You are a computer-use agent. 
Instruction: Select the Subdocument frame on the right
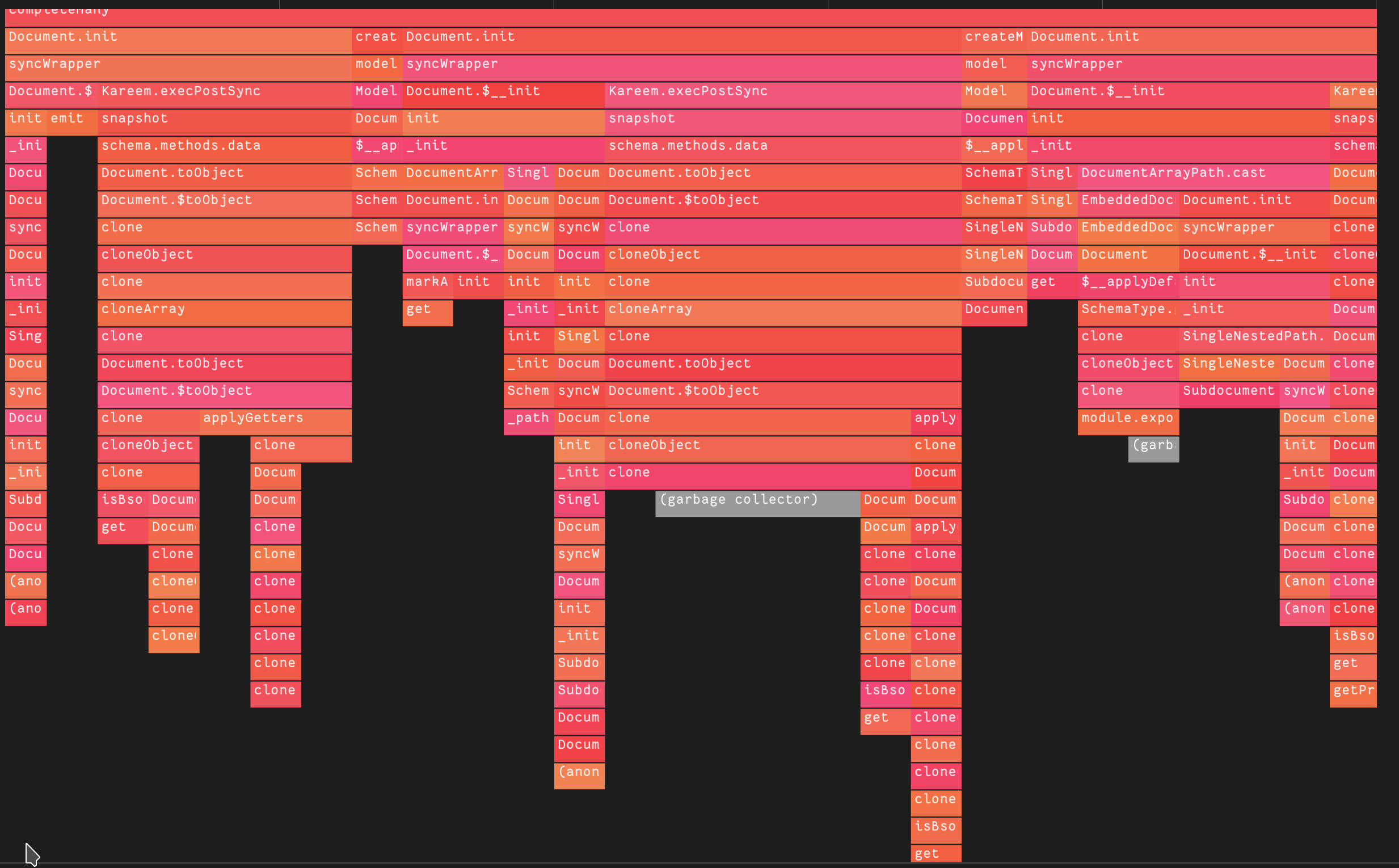[x=1228, y=390]
